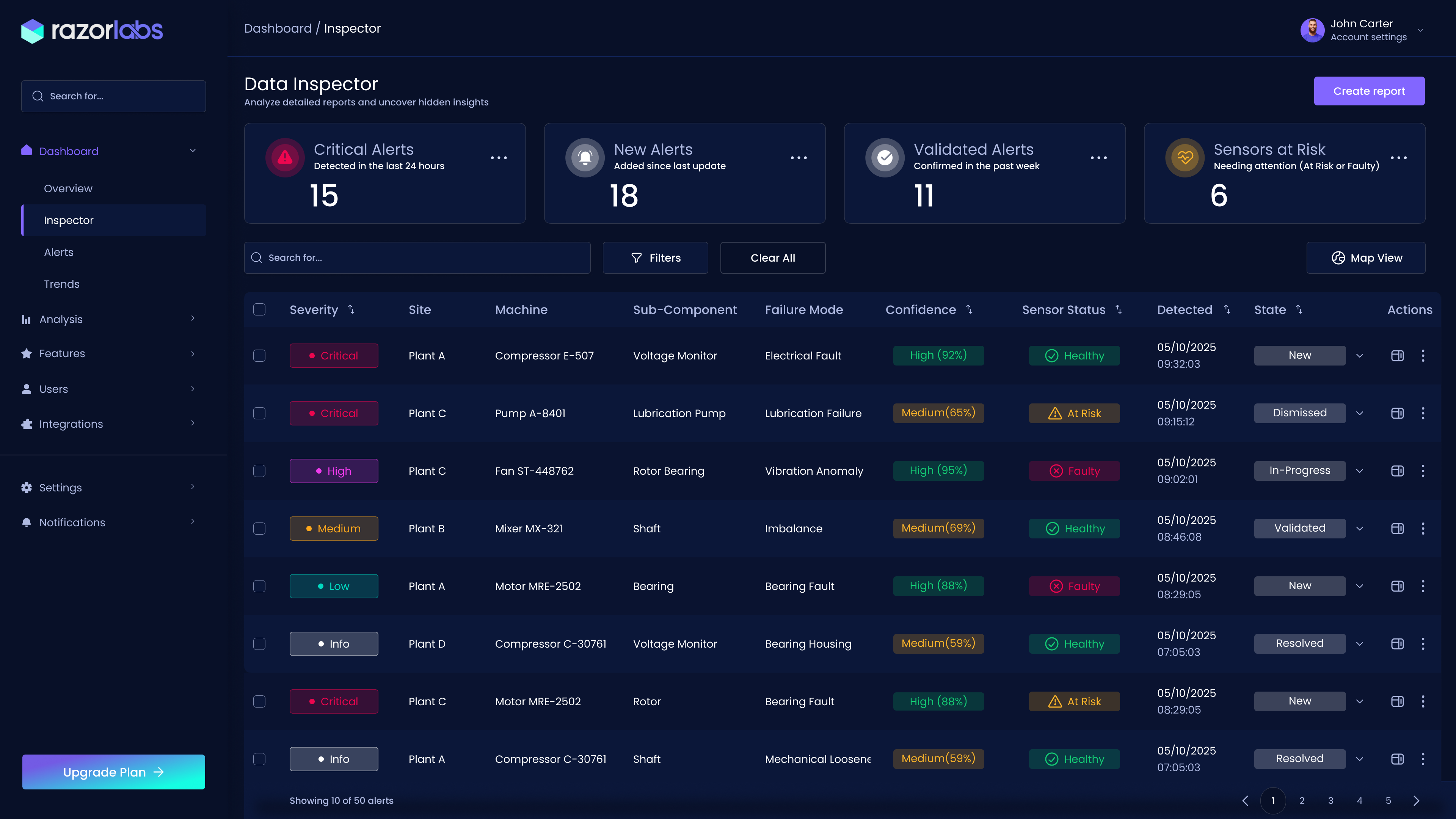The width and height of the screenshot is (1456, 819).
Task: Select the Pump A-8401 row checkbox
Action: tap(259, 413)
